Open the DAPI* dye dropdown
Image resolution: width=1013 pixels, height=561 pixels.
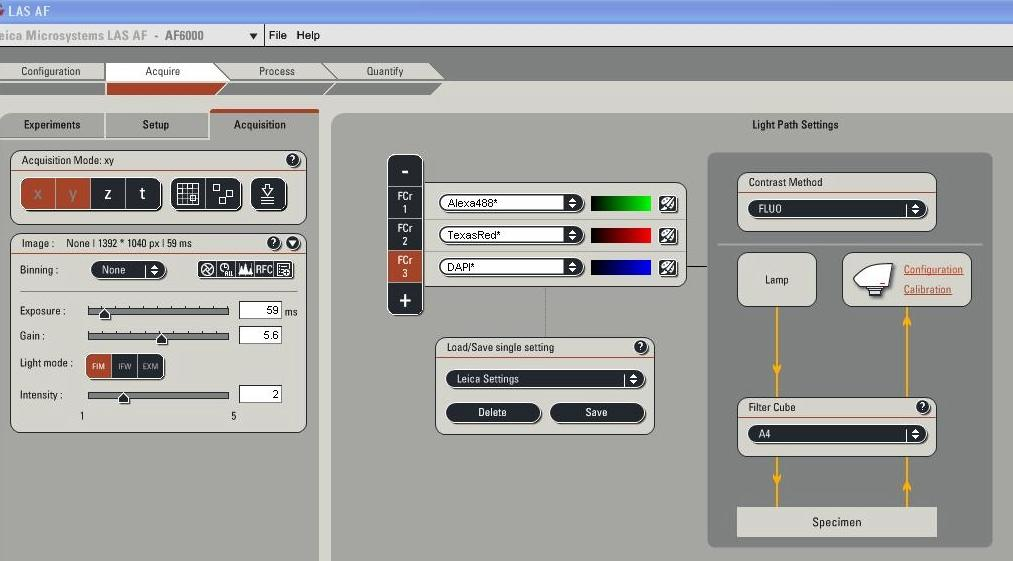[511, 267]
